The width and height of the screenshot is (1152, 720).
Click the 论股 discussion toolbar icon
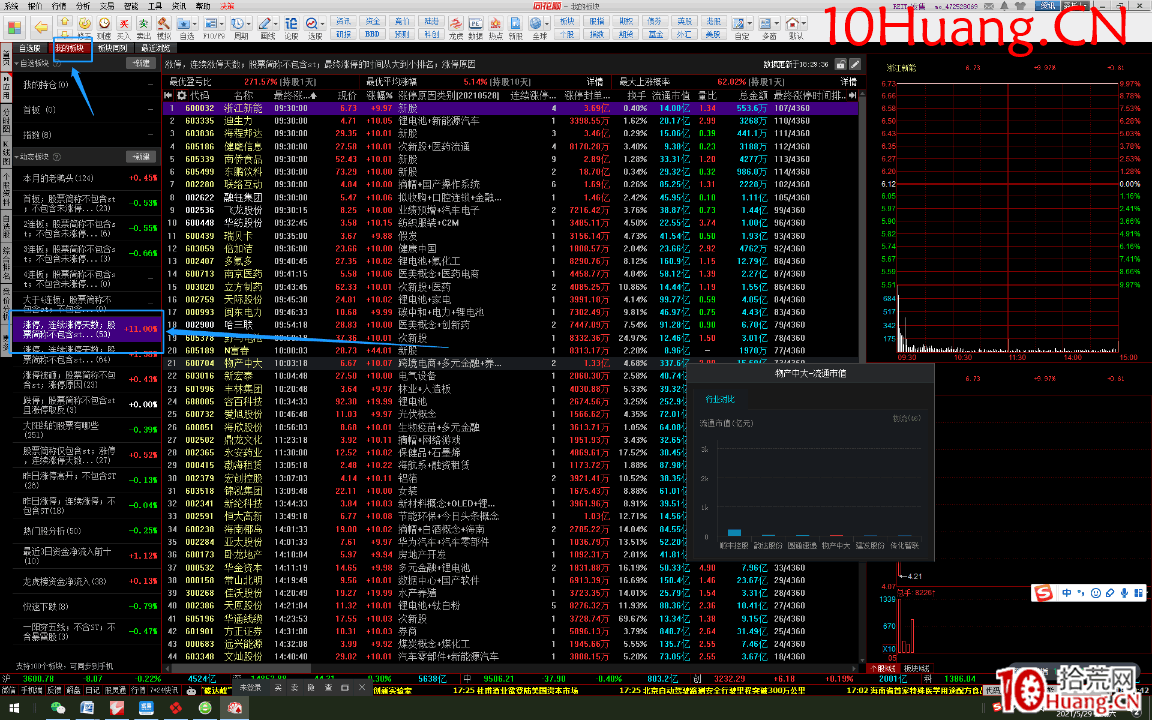[291, 25]
